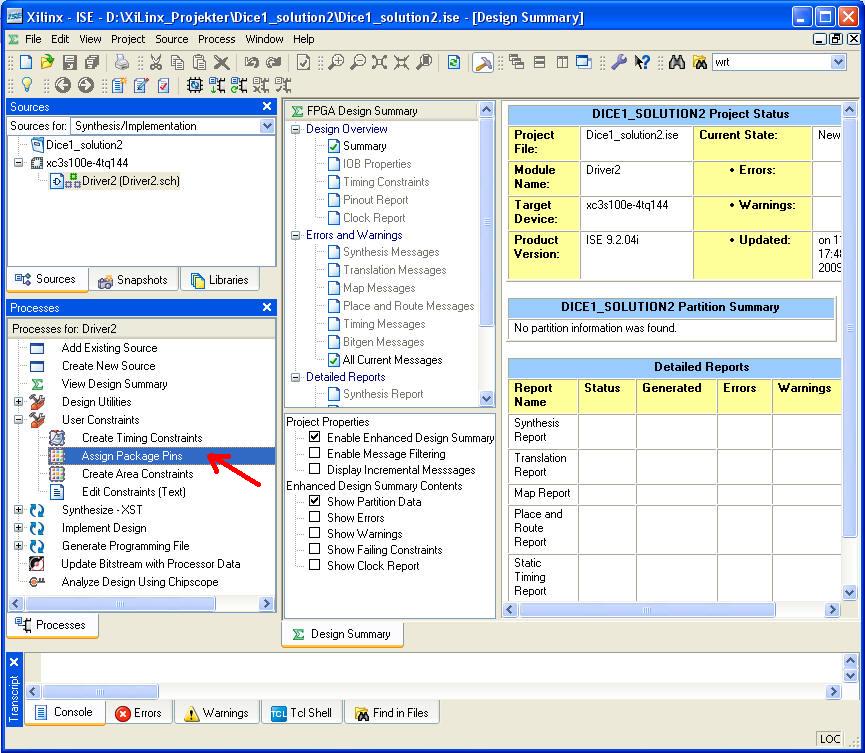
Task: Click the Undo arrow icon
Action: [252, 62]
